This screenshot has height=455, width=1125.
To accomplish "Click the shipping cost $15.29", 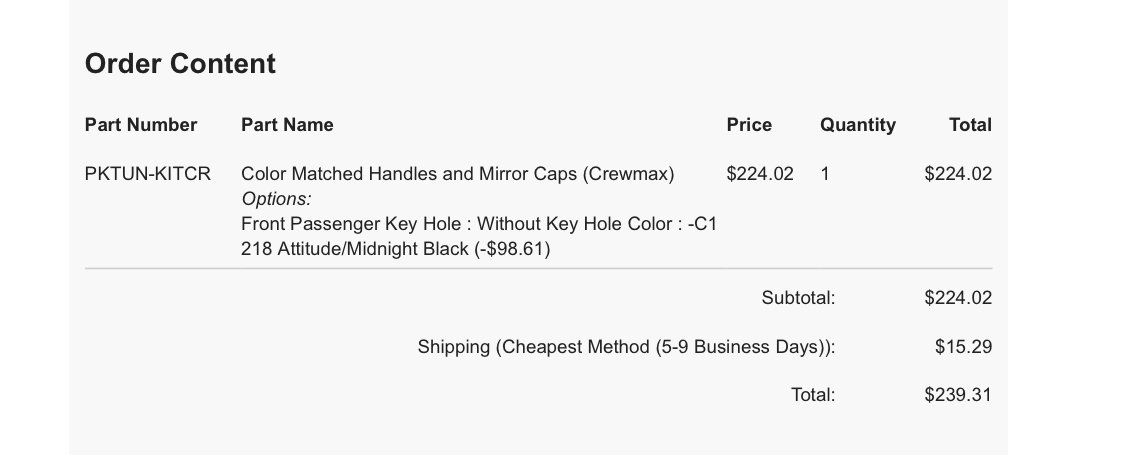I will [963, 347].
